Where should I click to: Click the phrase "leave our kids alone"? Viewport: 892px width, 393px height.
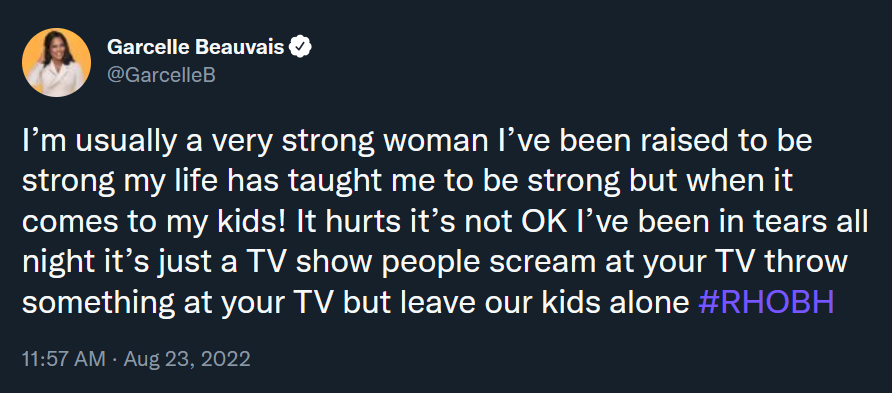pyautogui.click(x=545, y=303)
